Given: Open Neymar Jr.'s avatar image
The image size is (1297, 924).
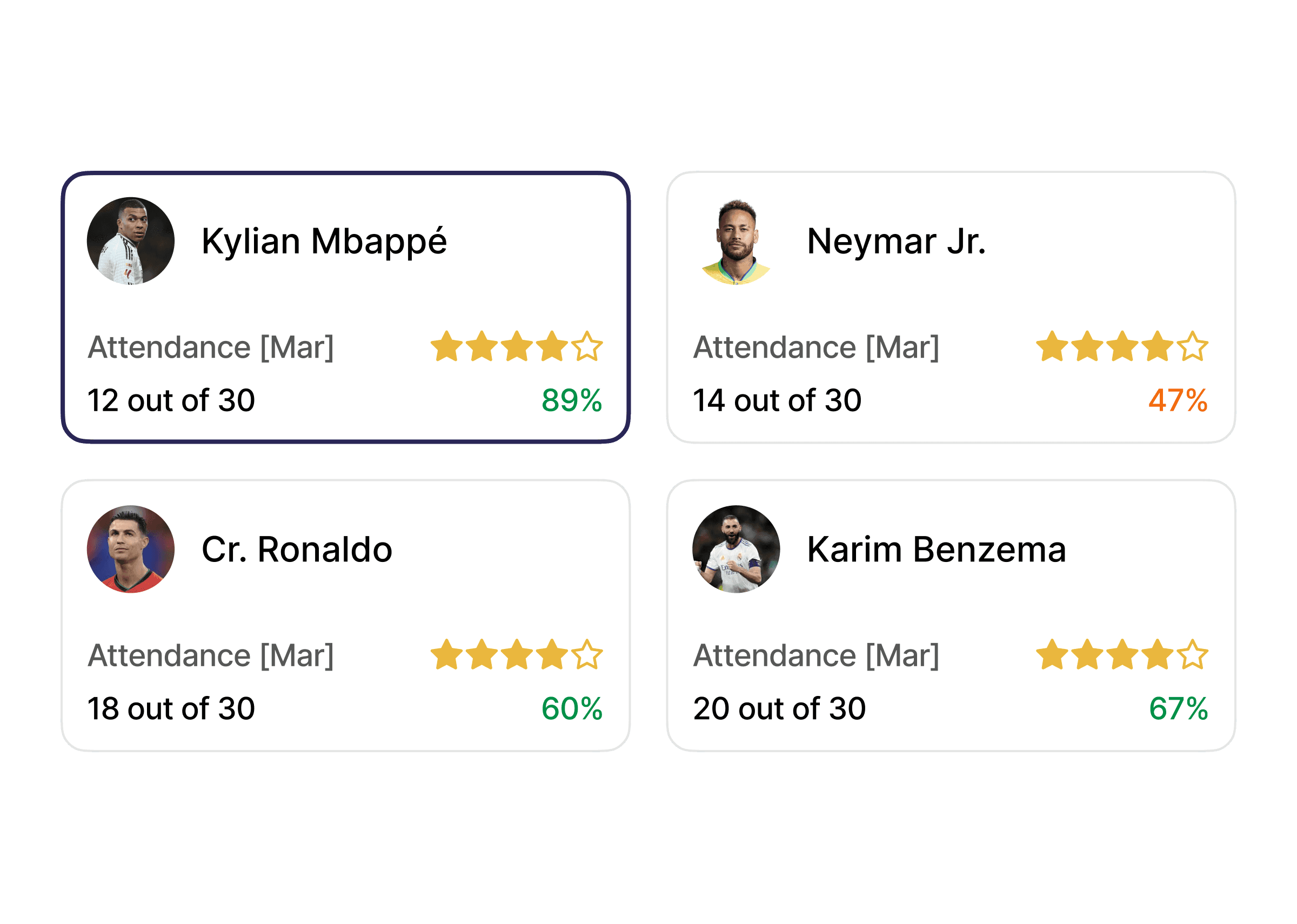Looking at the screenshot, I should [x=736, y=240].
